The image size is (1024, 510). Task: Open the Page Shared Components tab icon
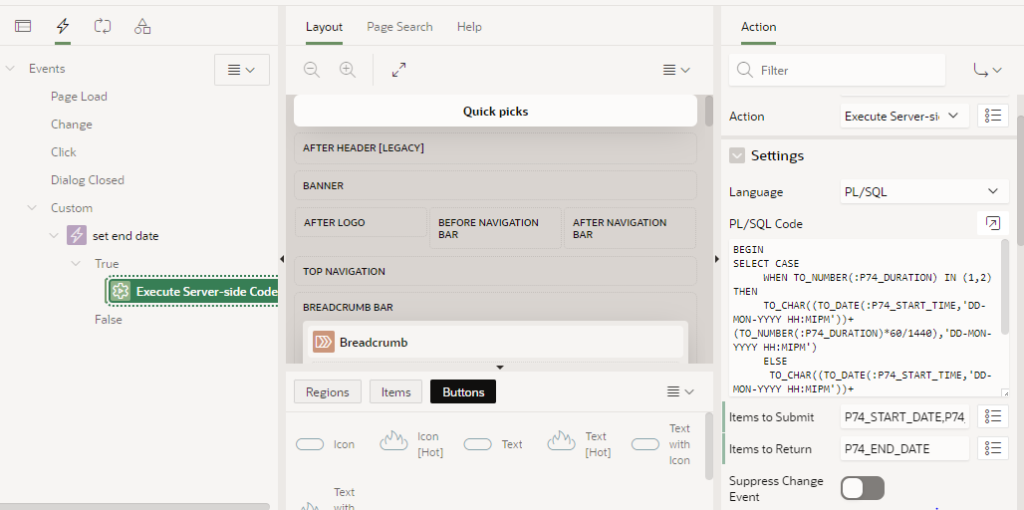coord(143,26)
